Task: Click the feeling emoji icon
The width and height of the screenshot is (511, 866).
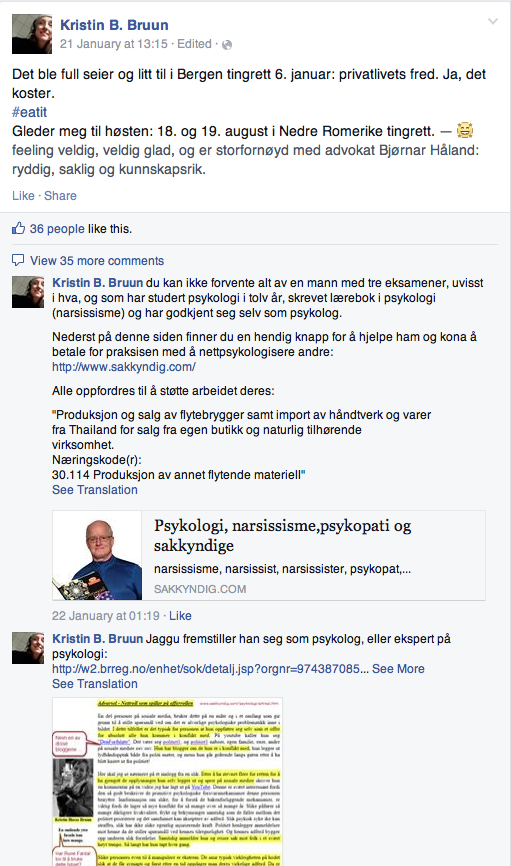Action: pos(465,131)
